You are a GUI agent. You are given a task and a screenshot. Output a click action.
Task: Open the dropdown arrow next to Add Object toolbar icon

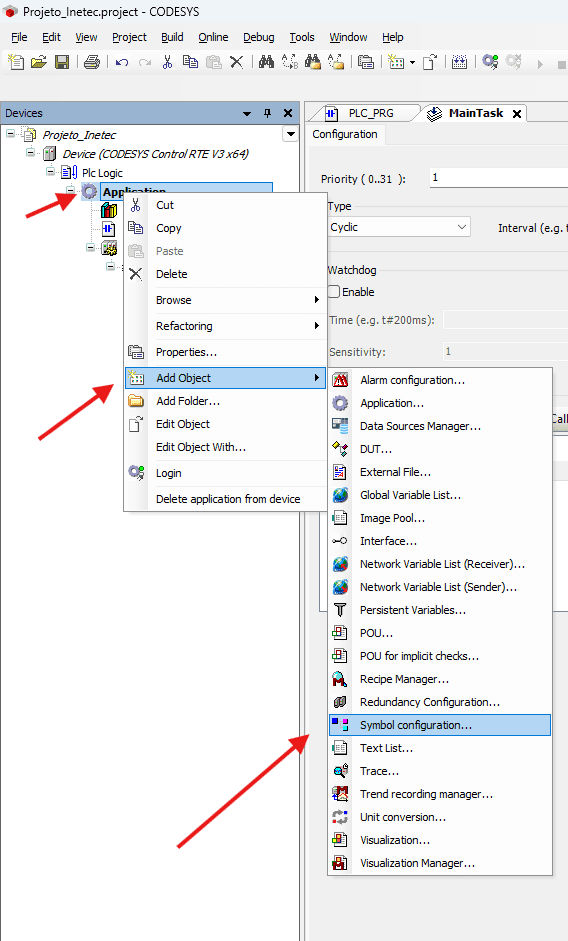(412, 62)
